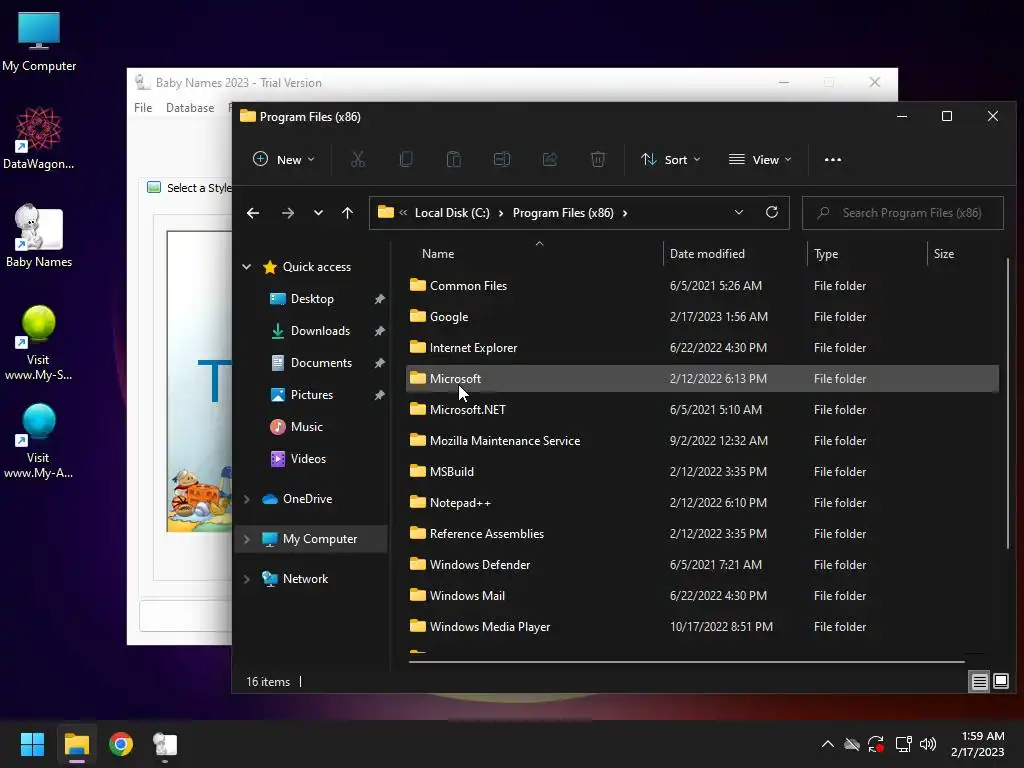The height and width of the screenshot is (768, 1024).
Task: Click the vertical scrollbar of file list
Action: coord(1008,404)
